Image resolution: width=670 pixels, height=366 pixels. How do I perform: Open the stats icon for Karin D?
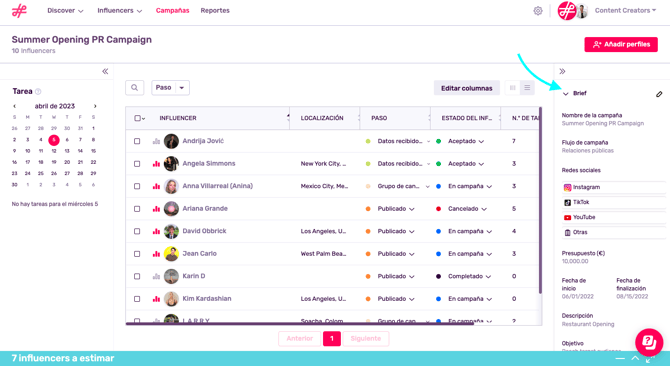tap(156, 276)
